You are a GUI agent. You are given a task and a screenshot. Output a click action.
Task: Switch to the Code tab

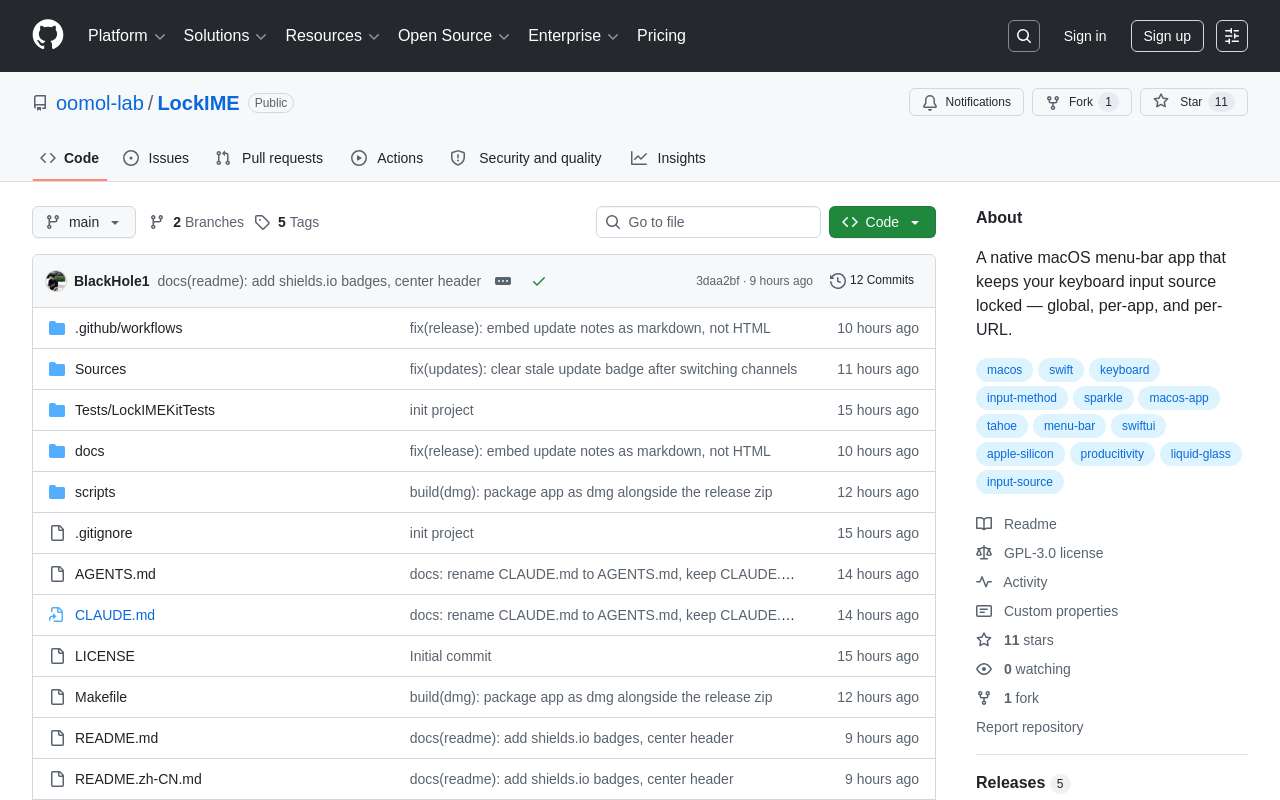pyautogui.click(x=70, y=158)
